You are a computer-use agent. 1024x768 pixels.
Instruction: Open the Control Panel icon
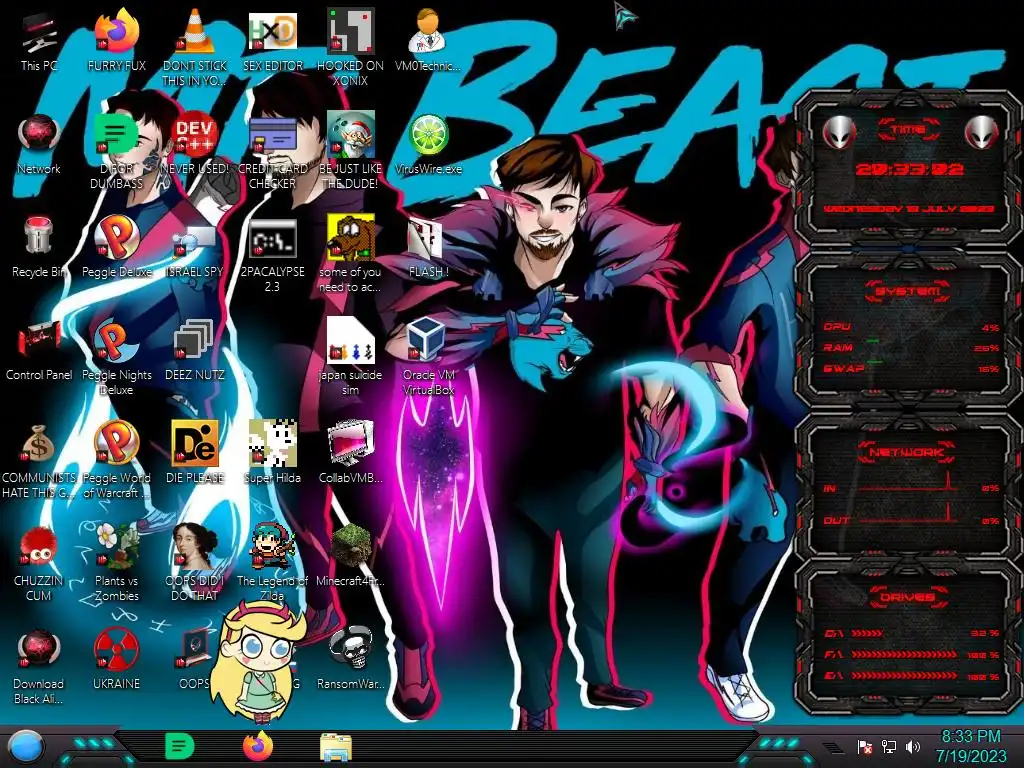pos(39,341)
